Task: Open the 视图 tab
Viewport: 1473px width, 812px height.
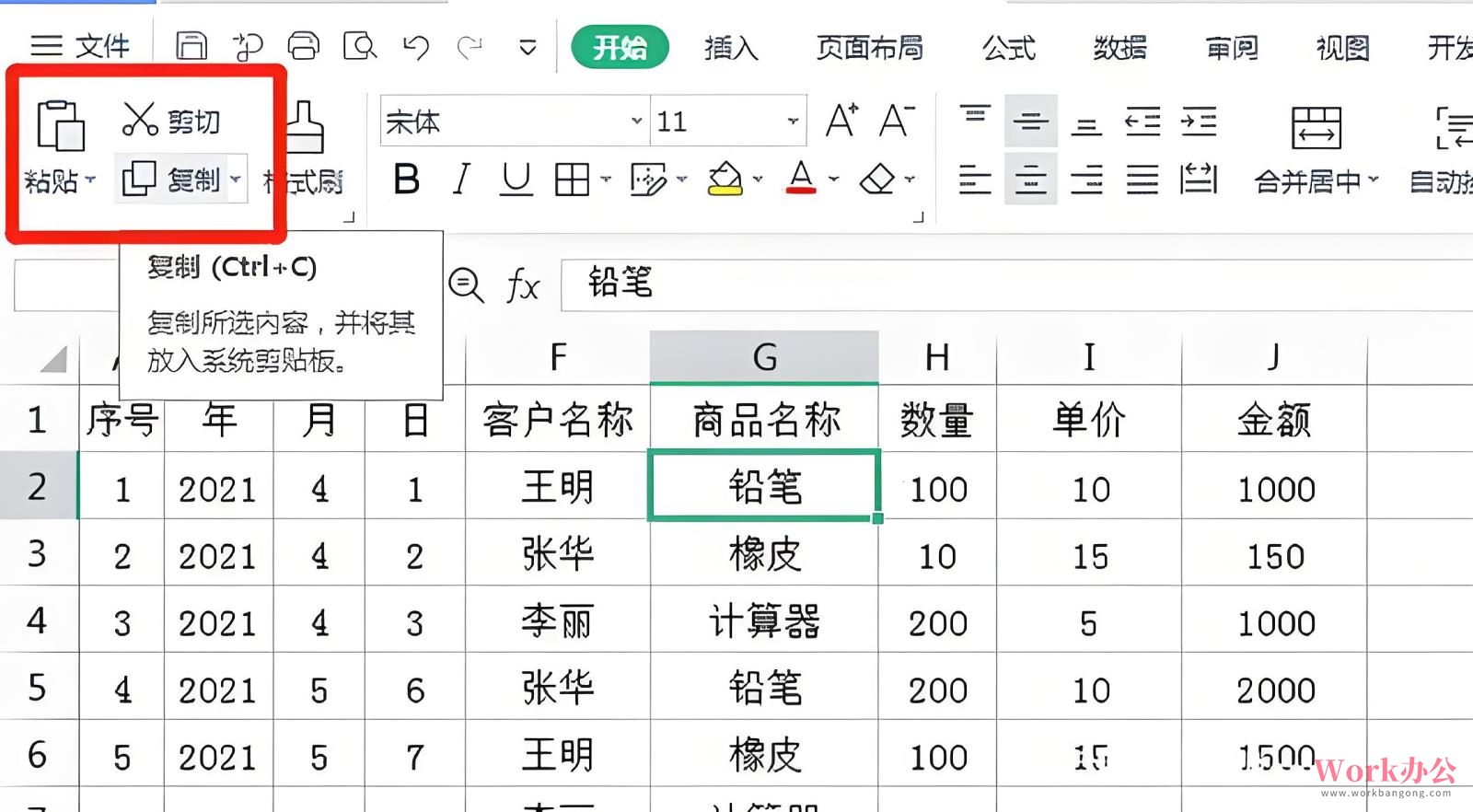Action: tap(1343, 47)
